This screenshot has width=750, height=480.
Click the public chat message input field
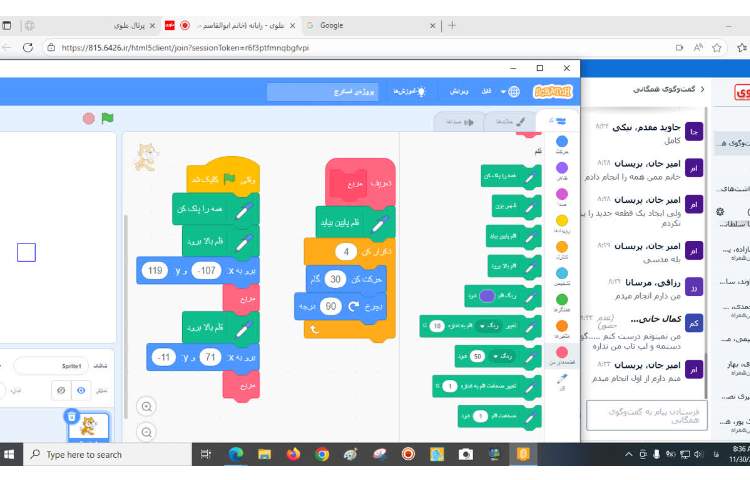coord(645,414)
